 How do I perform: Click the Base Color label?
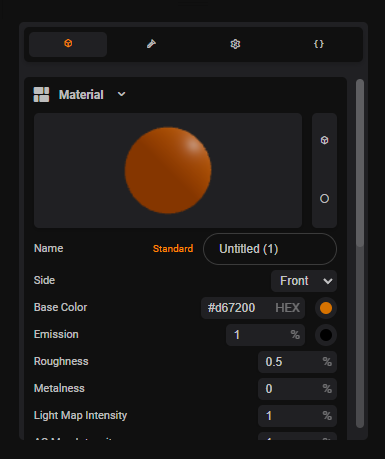tap(60, 307)
